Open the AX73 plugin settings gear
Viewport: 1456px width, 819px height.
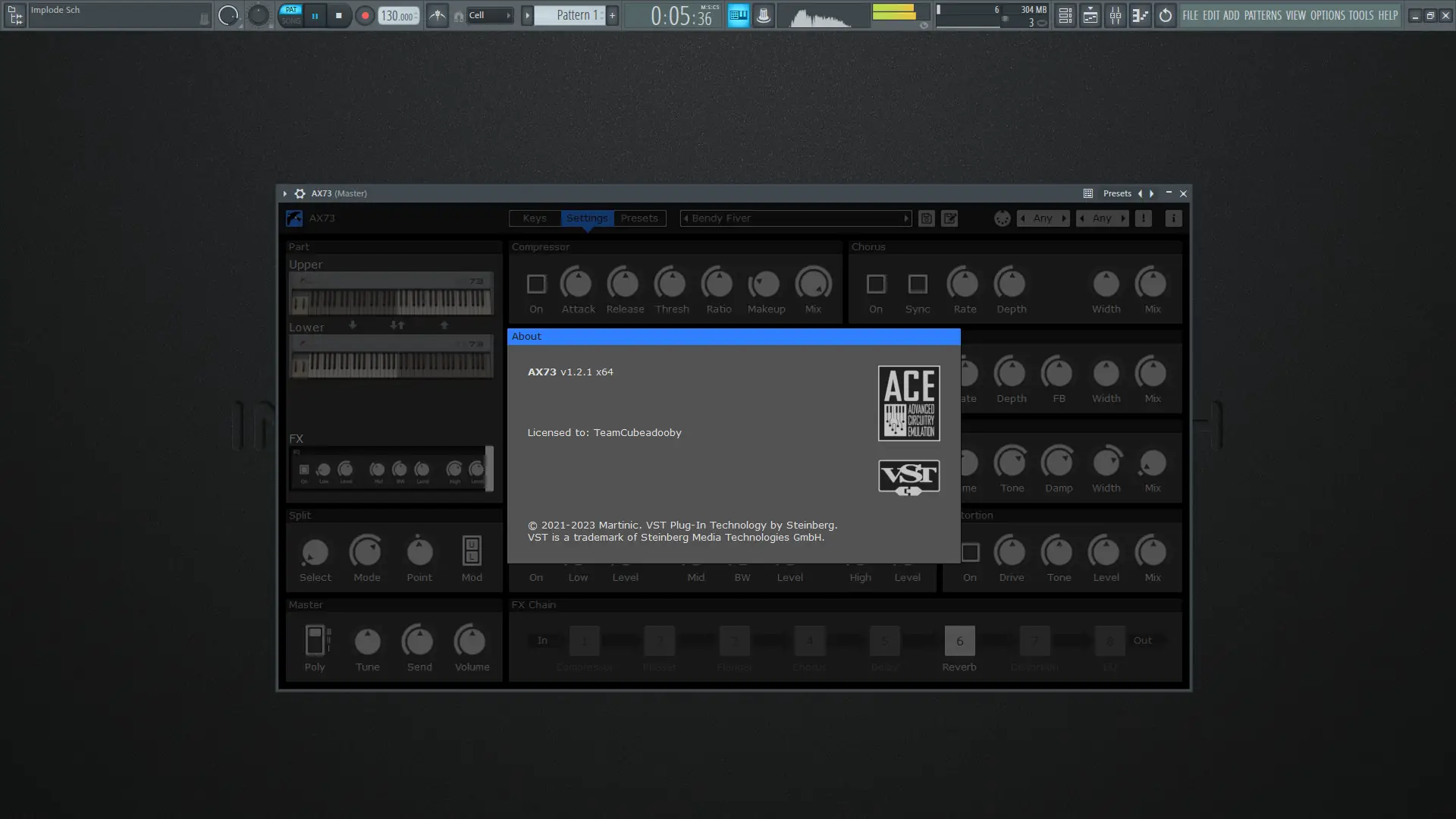point(300,193)
